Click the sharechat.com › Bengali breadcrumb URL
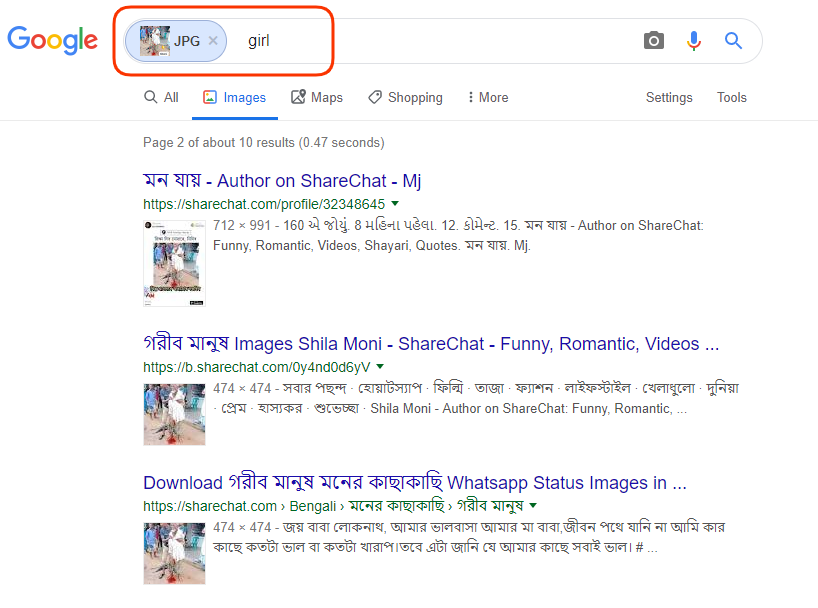Viewport: 818px width, 608px height. tap(333, 506)
